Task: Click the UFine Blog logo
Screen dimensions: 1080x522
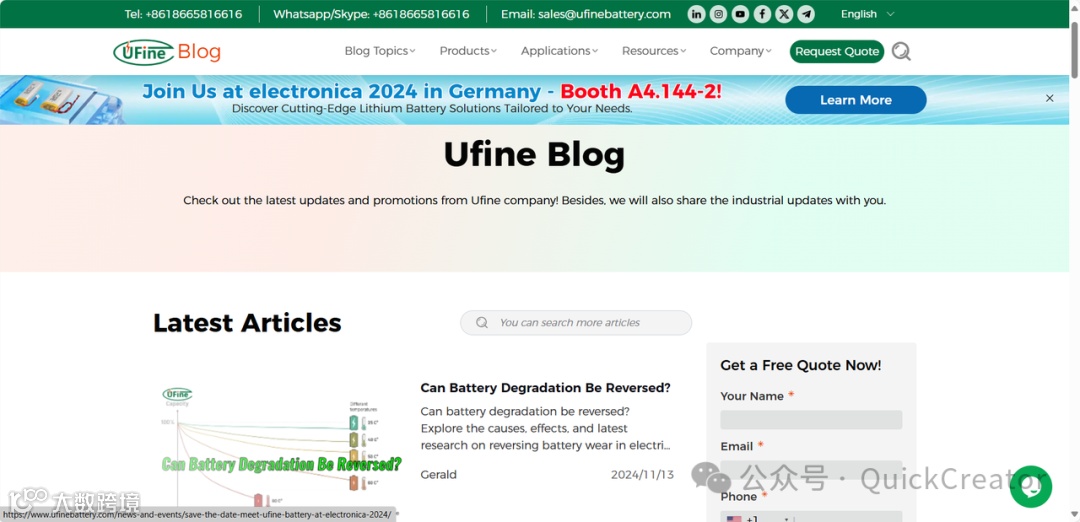Action: (x=167, y=52)
